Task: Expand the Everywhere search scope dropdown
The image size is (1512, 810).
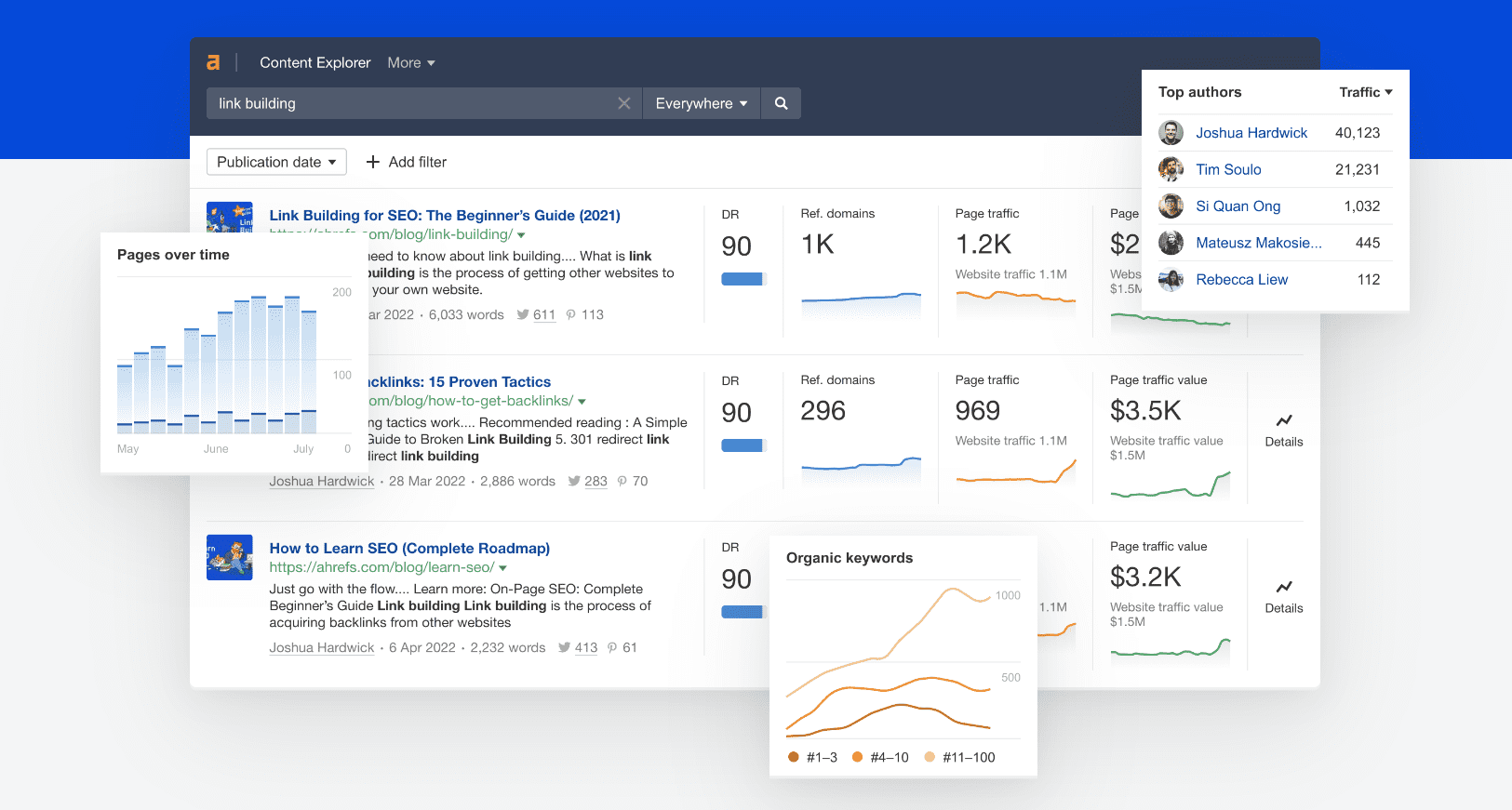Action: pyautogui.click(x=701, y=103)
